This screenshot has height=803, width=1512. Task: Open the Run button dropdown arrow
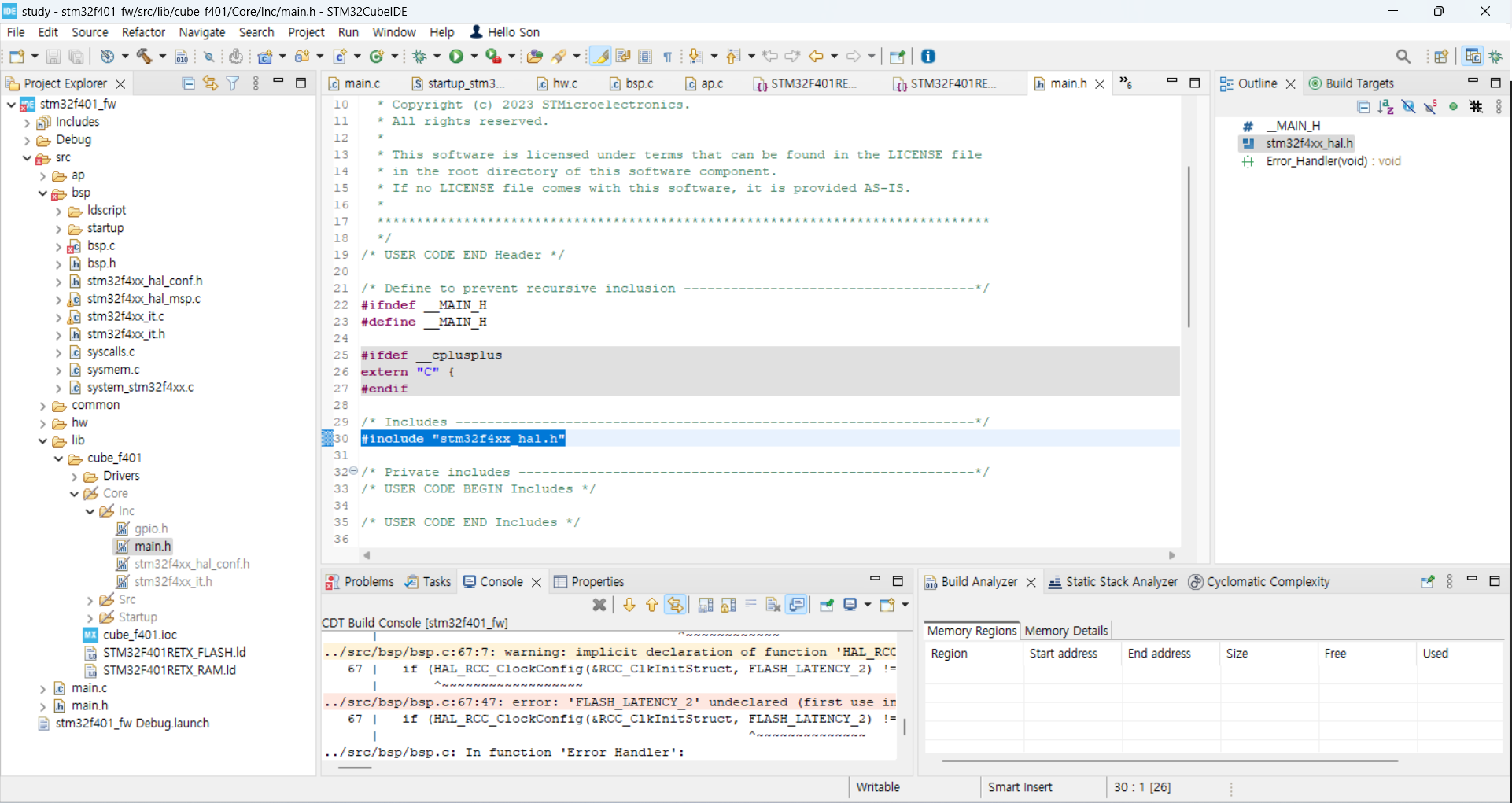click(474, 56)
